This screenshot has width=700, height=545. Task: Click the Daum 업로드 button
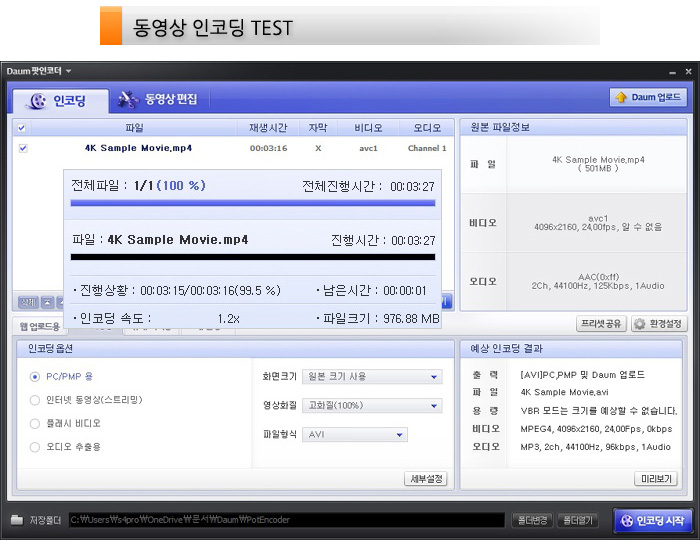click(x=648, y=97)
